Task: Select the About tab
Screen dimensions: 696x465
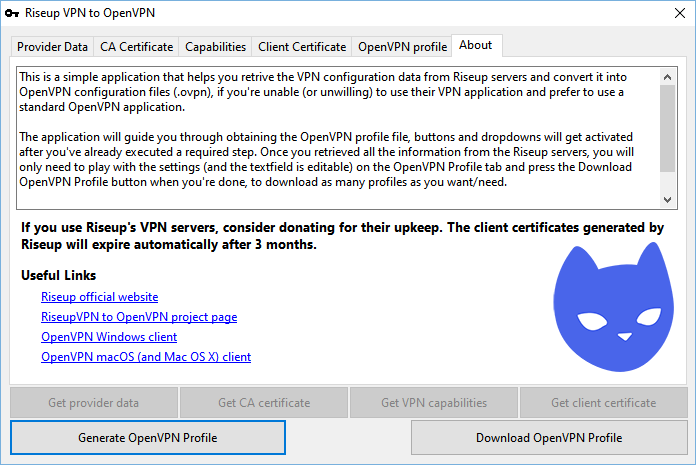Action: coord(476,46)
